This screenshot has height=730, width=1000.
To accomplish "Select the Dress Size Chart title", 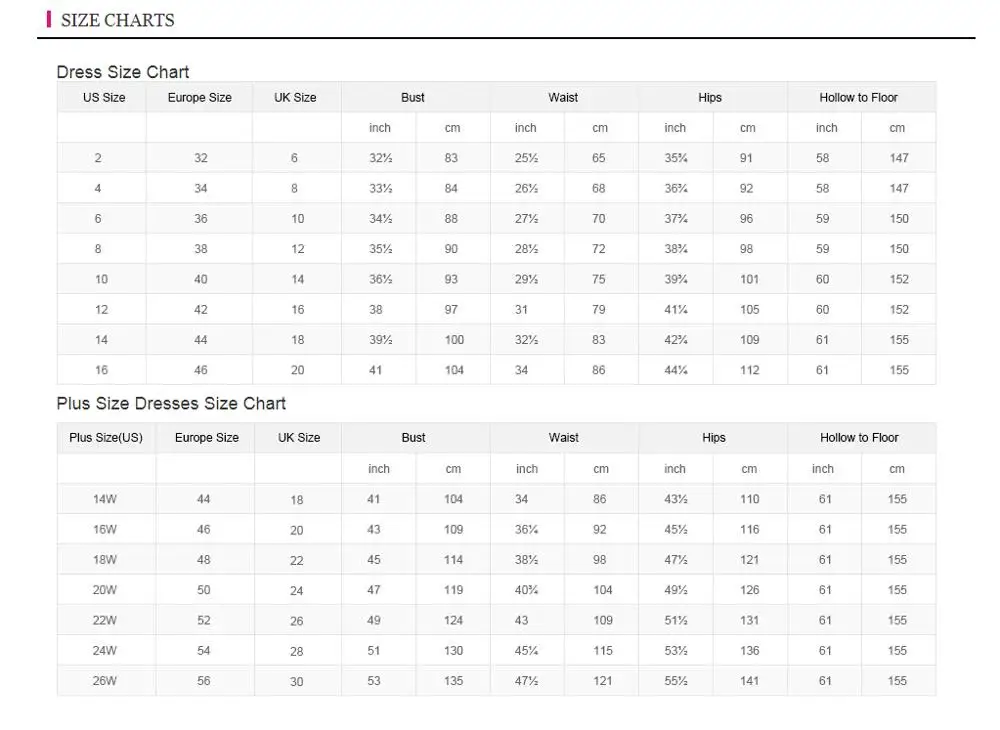I will (122, 72).
